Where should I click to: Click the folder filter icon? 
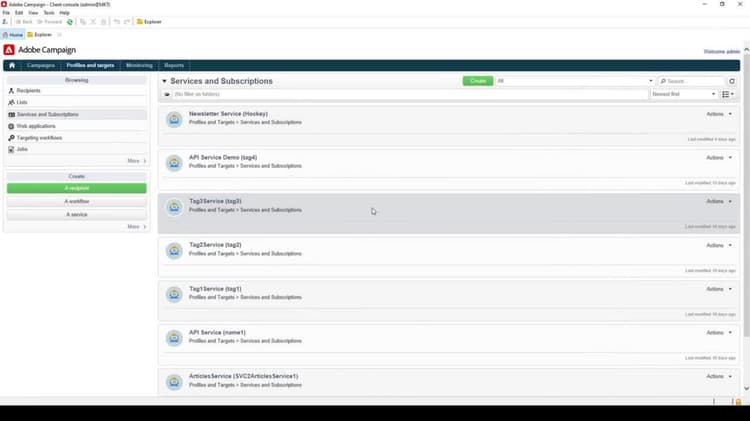167,95
